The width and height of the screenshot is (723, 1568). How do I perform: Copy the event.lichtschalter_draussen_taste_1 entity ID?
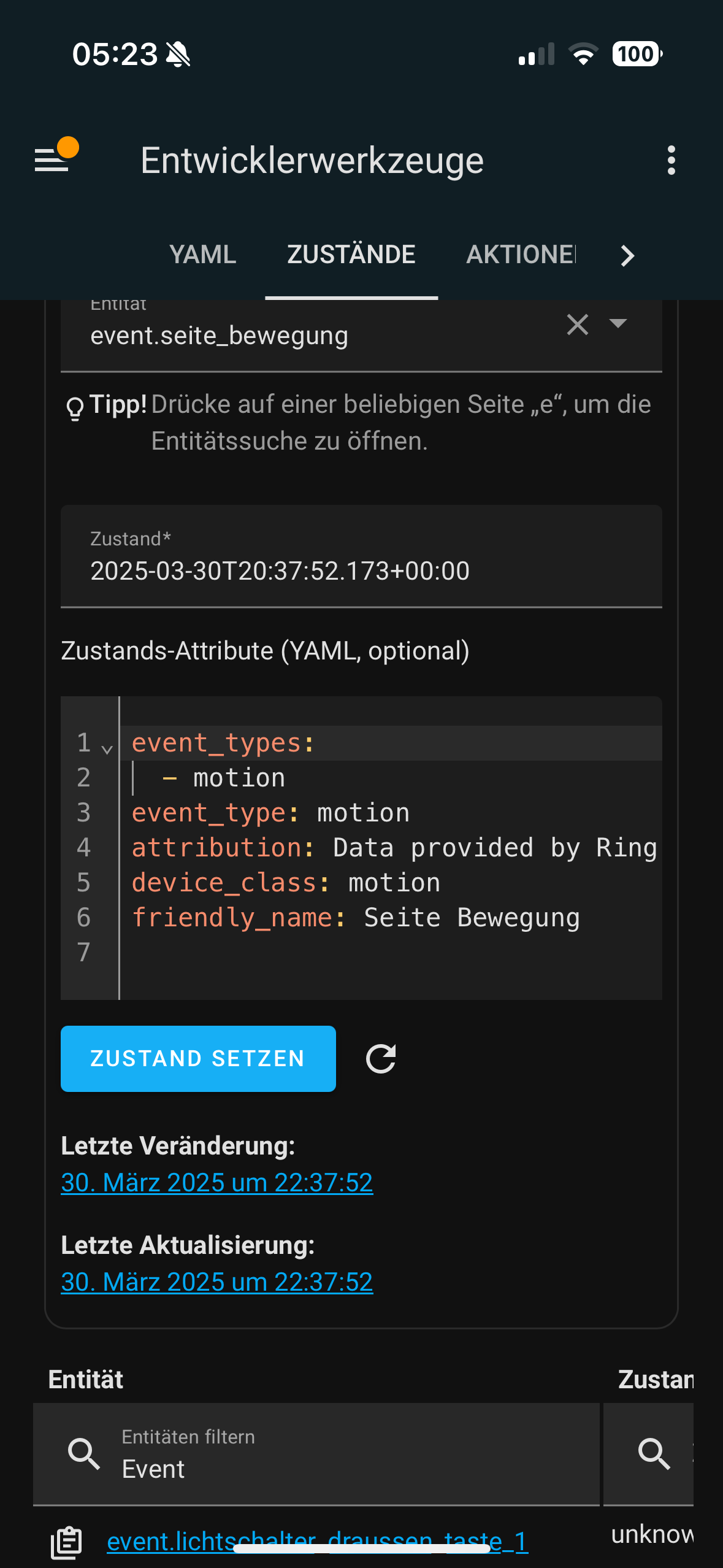click(66, 1542)
